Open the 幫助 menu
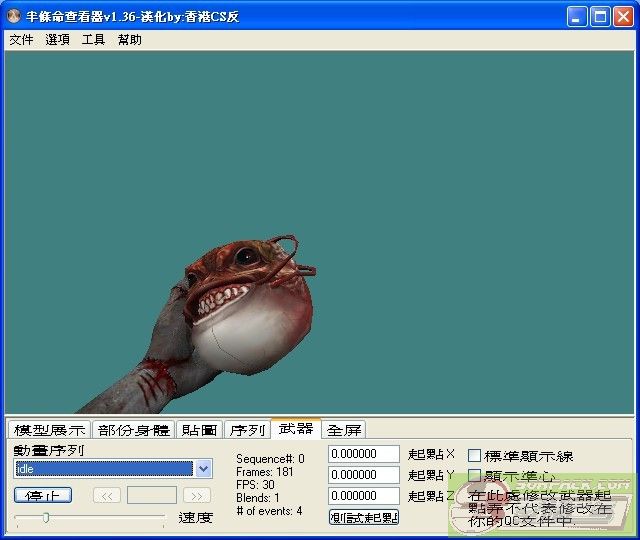Image resolution: width=640 pixels, height=540 pixels. [130, 40]
